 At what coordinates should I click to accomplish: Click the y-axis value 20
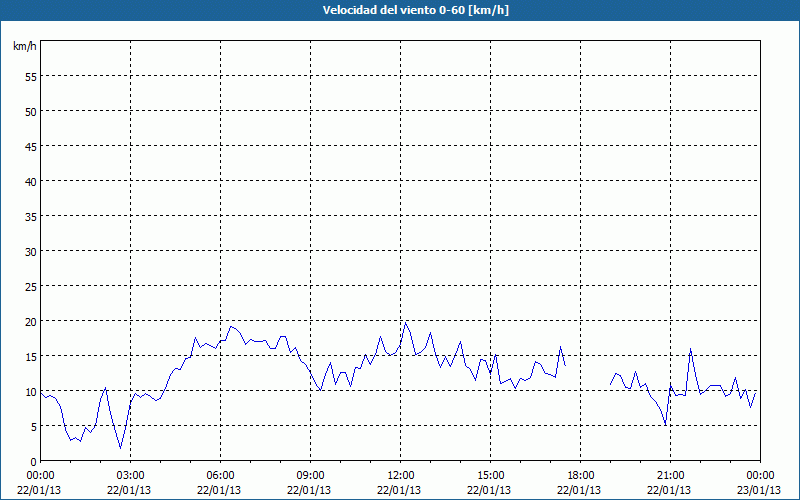coord(31,321)
